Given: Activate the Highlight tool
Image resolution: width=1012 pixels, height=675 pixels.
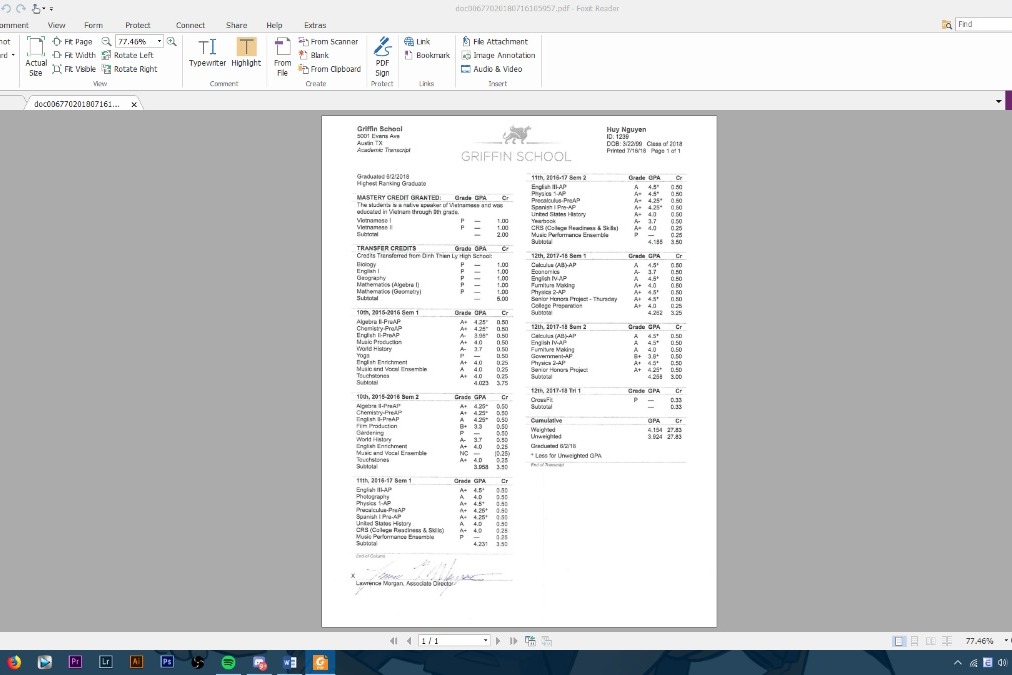Looking at the screenshot, I should click(246, 53).
